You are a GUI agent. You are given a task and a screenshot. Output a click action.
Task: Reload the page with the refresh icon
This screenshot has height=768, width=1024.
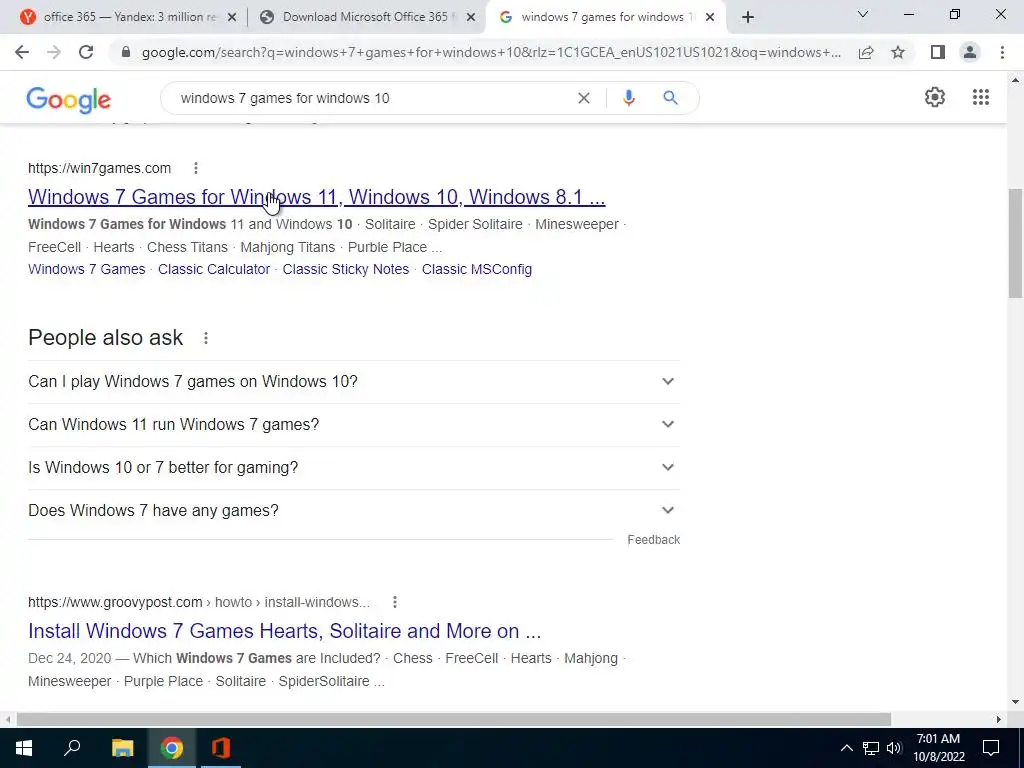coord(86,52)
